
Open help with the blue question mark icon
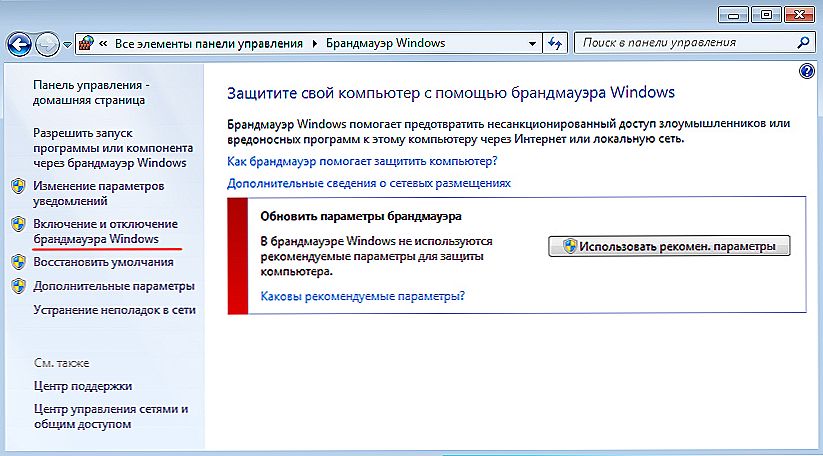click(807, 71)
